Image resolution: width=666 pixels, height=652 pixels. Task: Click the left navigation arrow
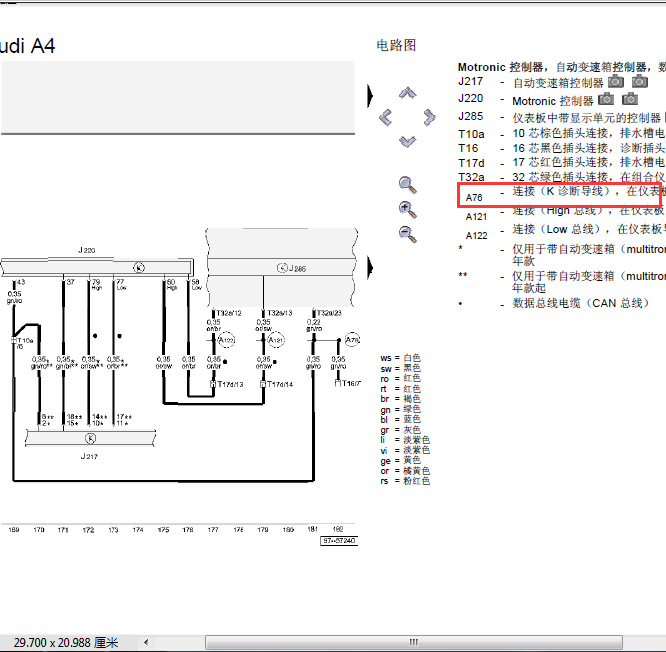click(x=385, y=118)
